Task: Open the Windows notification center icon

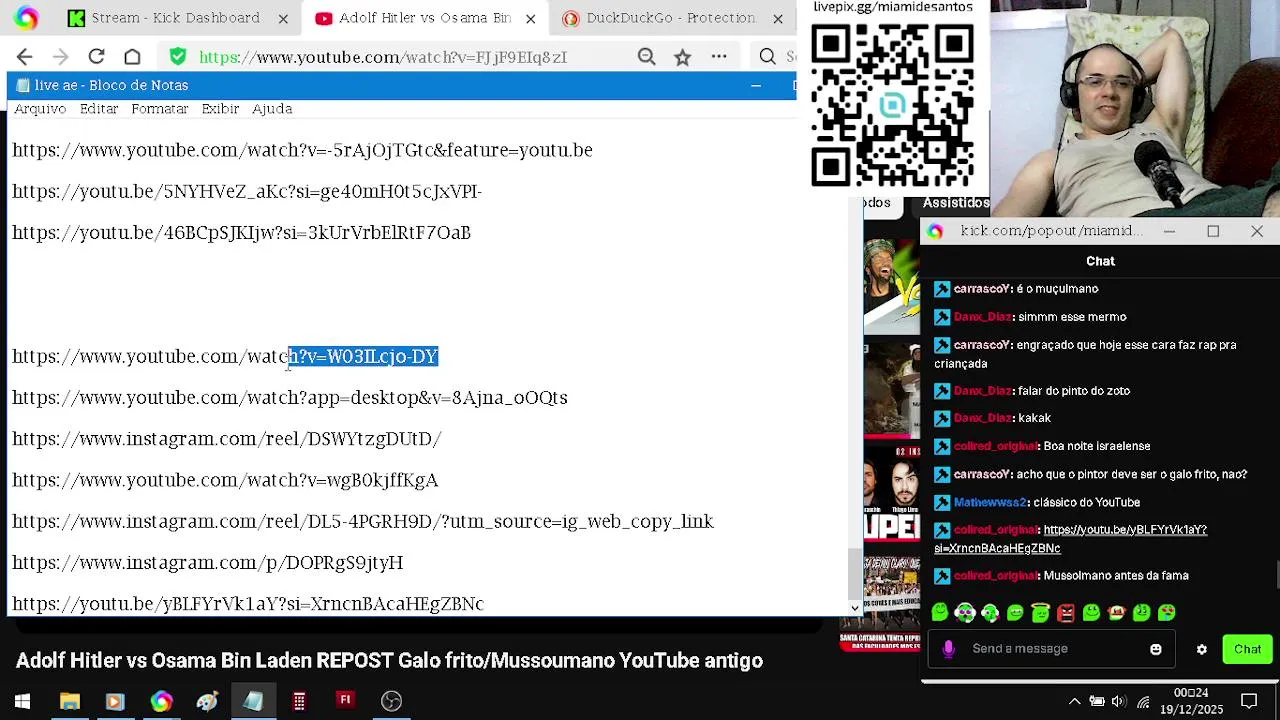Action: (x=1249, y=701)
